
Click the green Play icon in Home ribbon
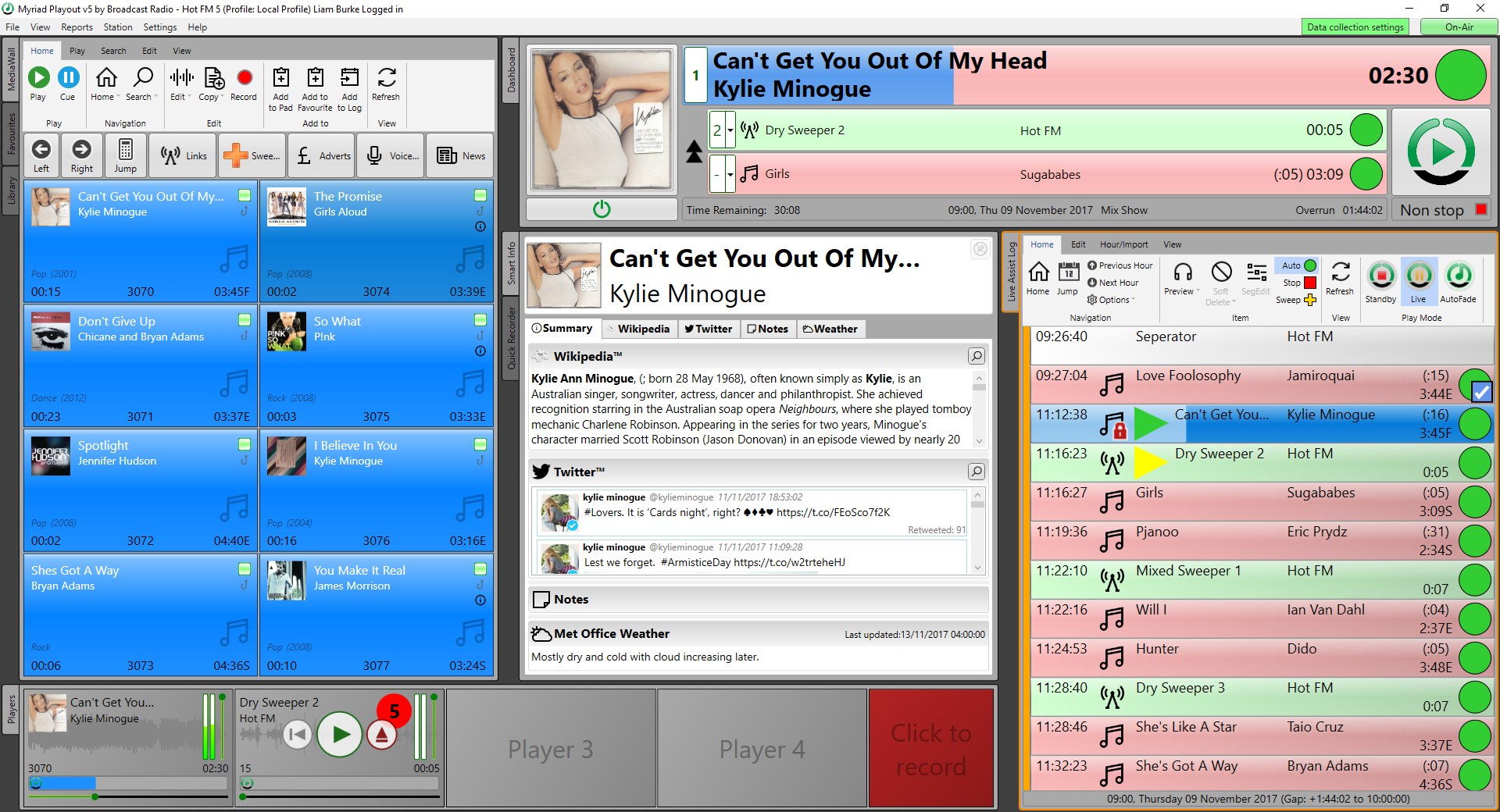pos(38,77)
